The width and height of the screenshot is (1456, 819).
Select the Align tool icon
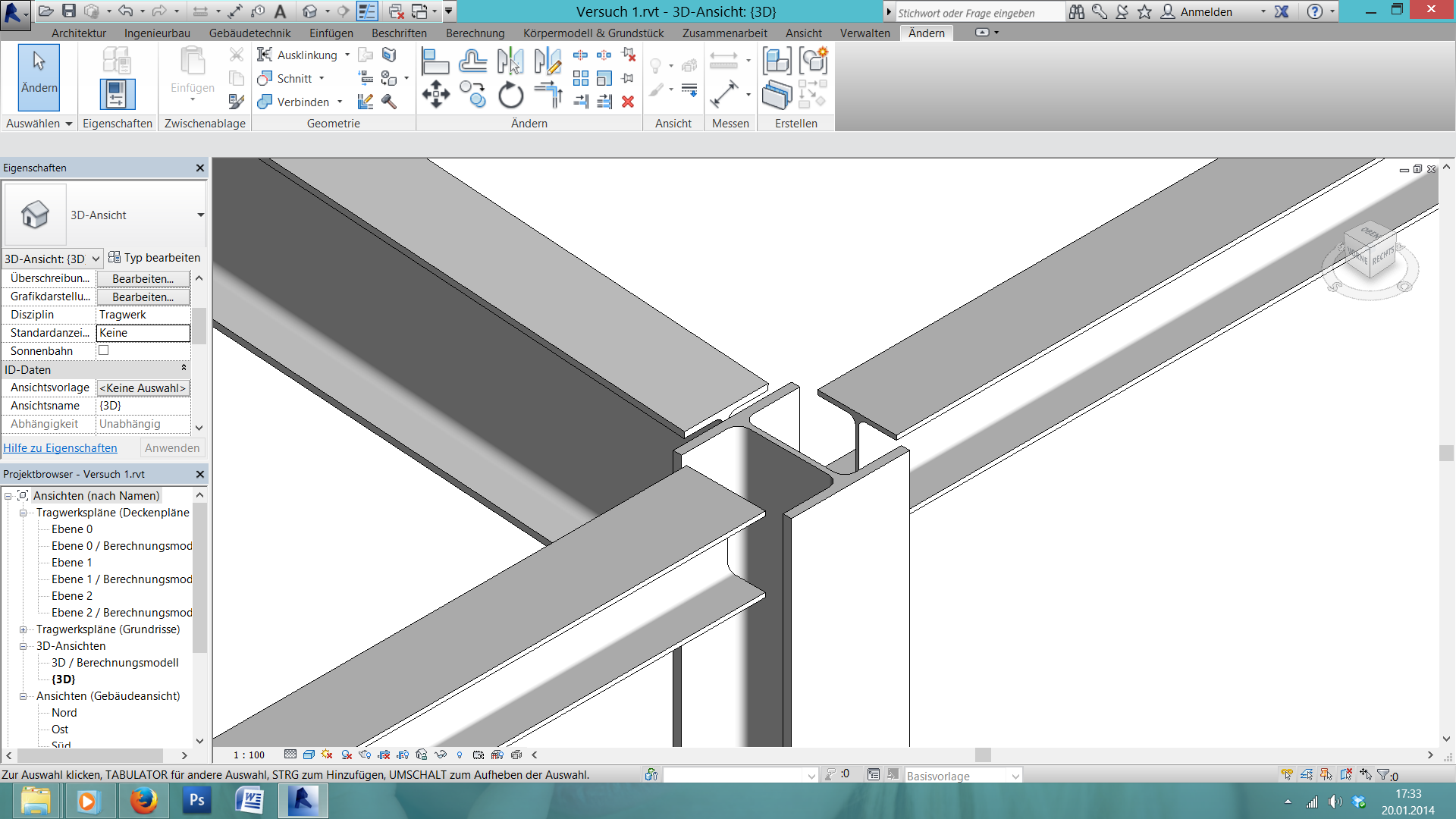pos(435,60)
